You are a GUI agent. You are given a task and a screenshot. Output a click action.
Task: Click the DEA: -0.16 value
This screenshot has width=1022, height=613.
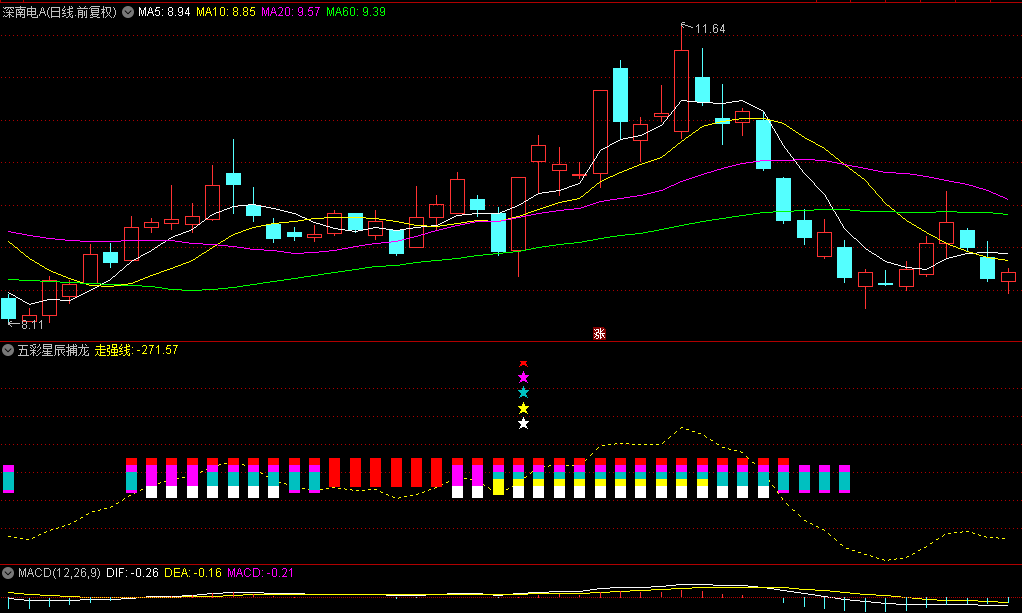coord(193,573)
